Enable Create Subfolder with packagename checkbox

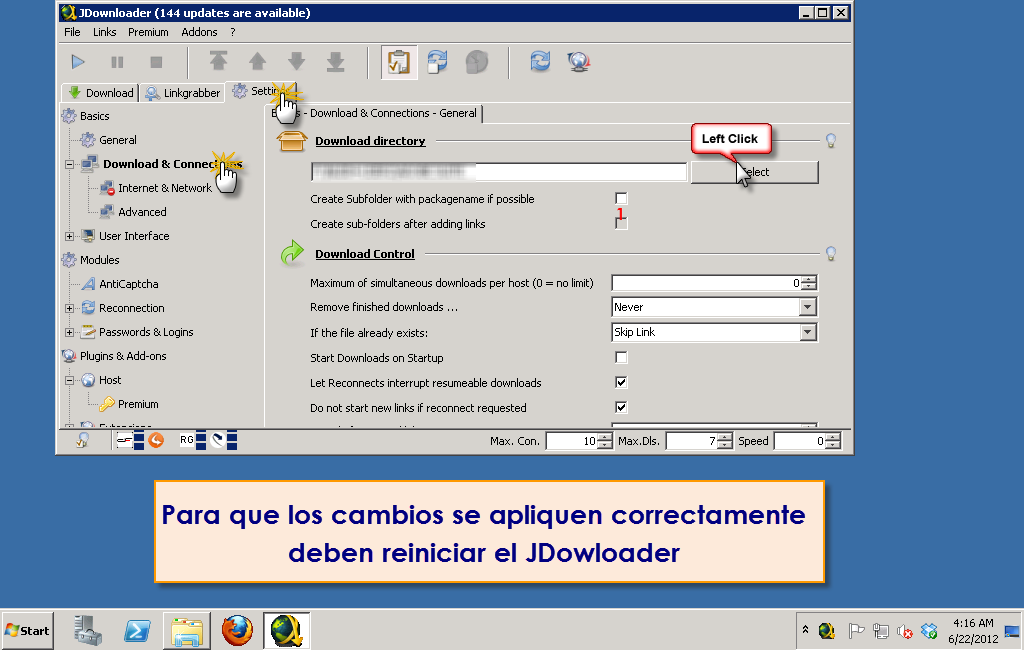621,199
